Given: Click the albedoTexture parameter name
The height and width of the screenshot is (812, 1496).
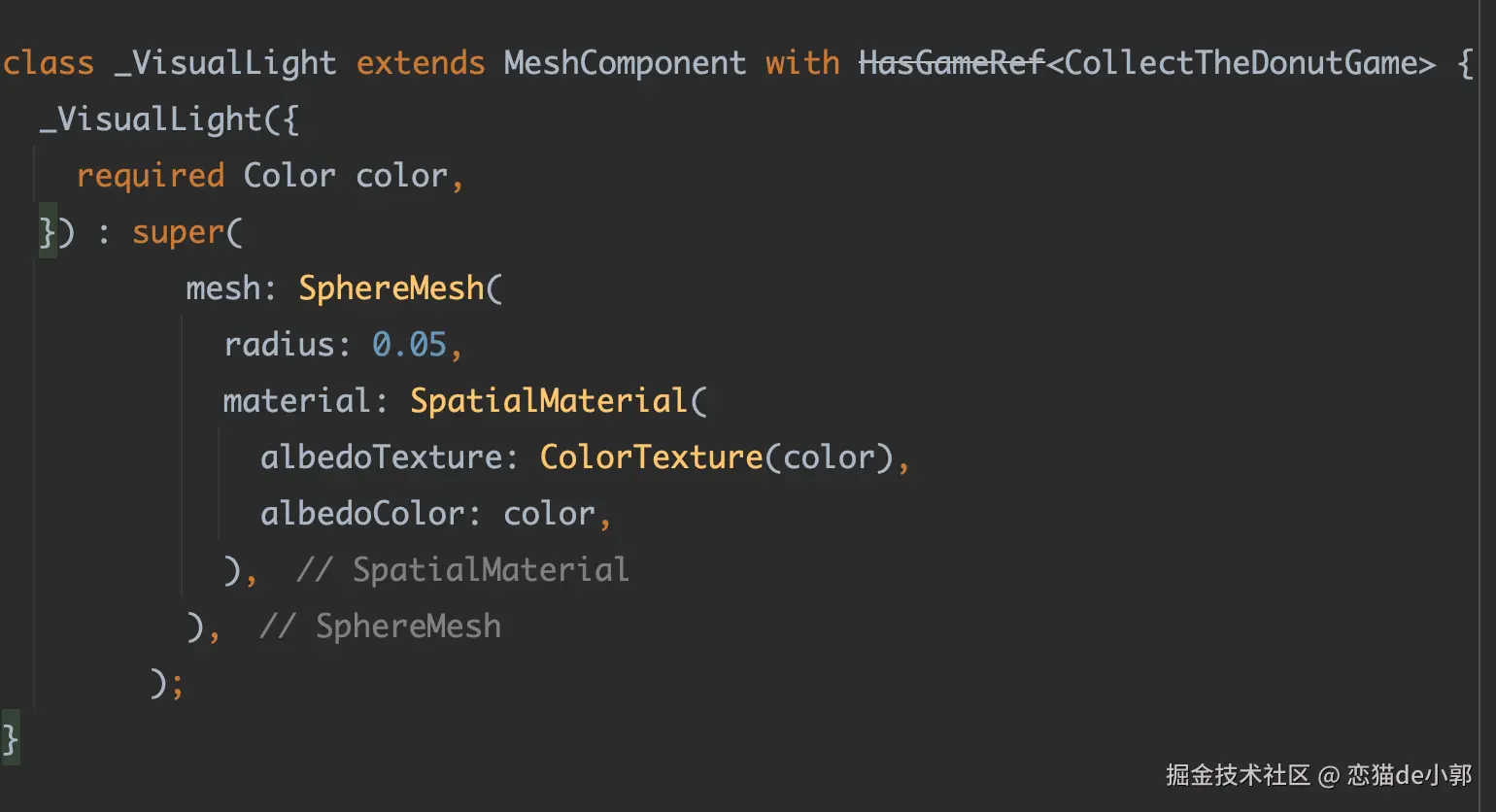Looking at the screenshot, I should point(381,457).
